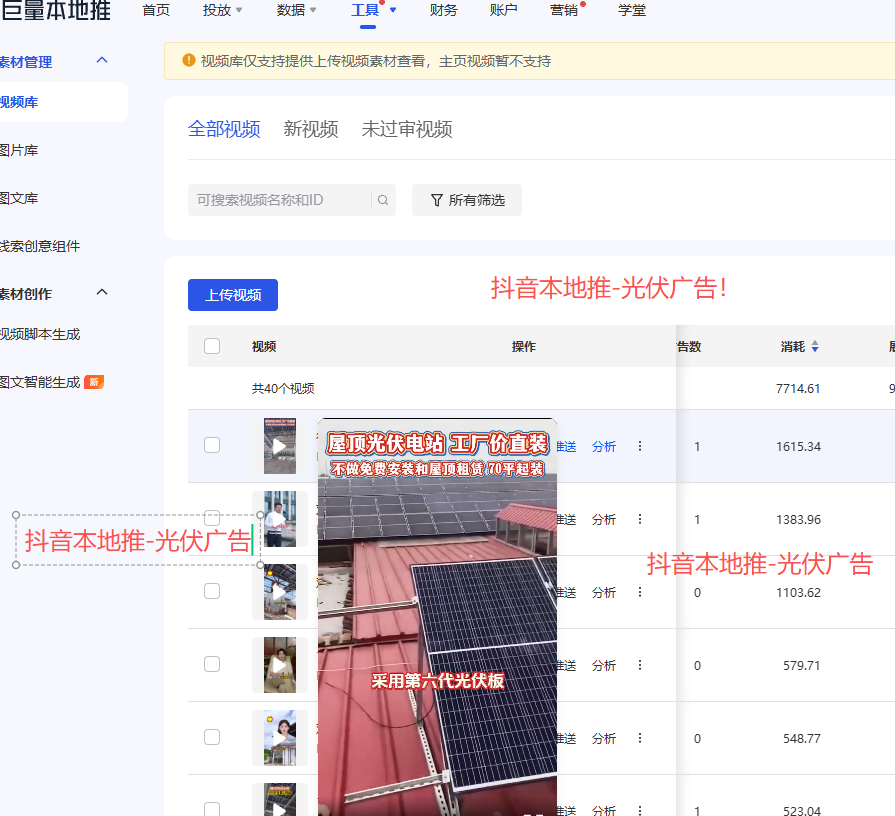This screenshot has height=816, width=895.
Task: Click the more options dots in 523.04 row
Action: coord(640,810)
